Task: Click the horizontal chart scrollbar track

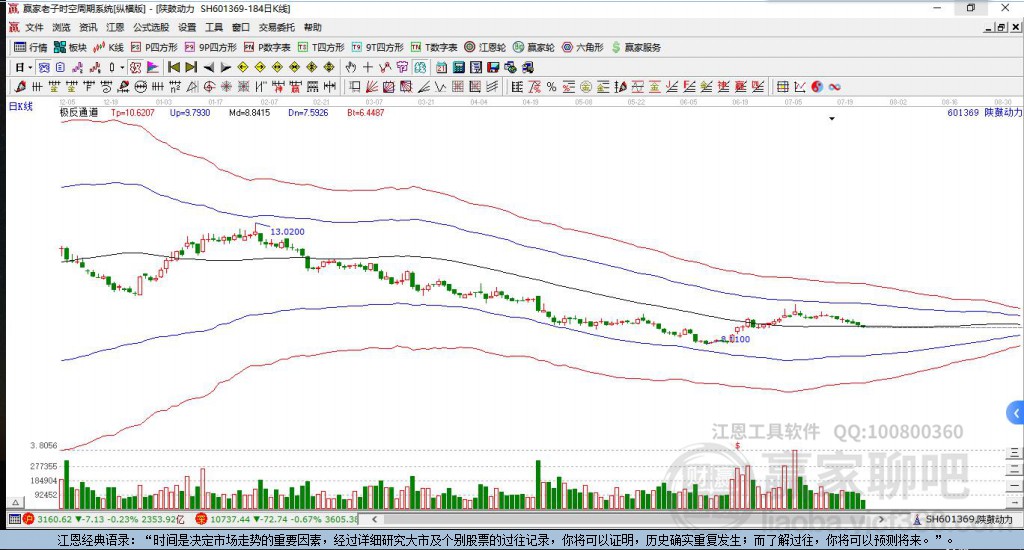Action: coord(627,519)
